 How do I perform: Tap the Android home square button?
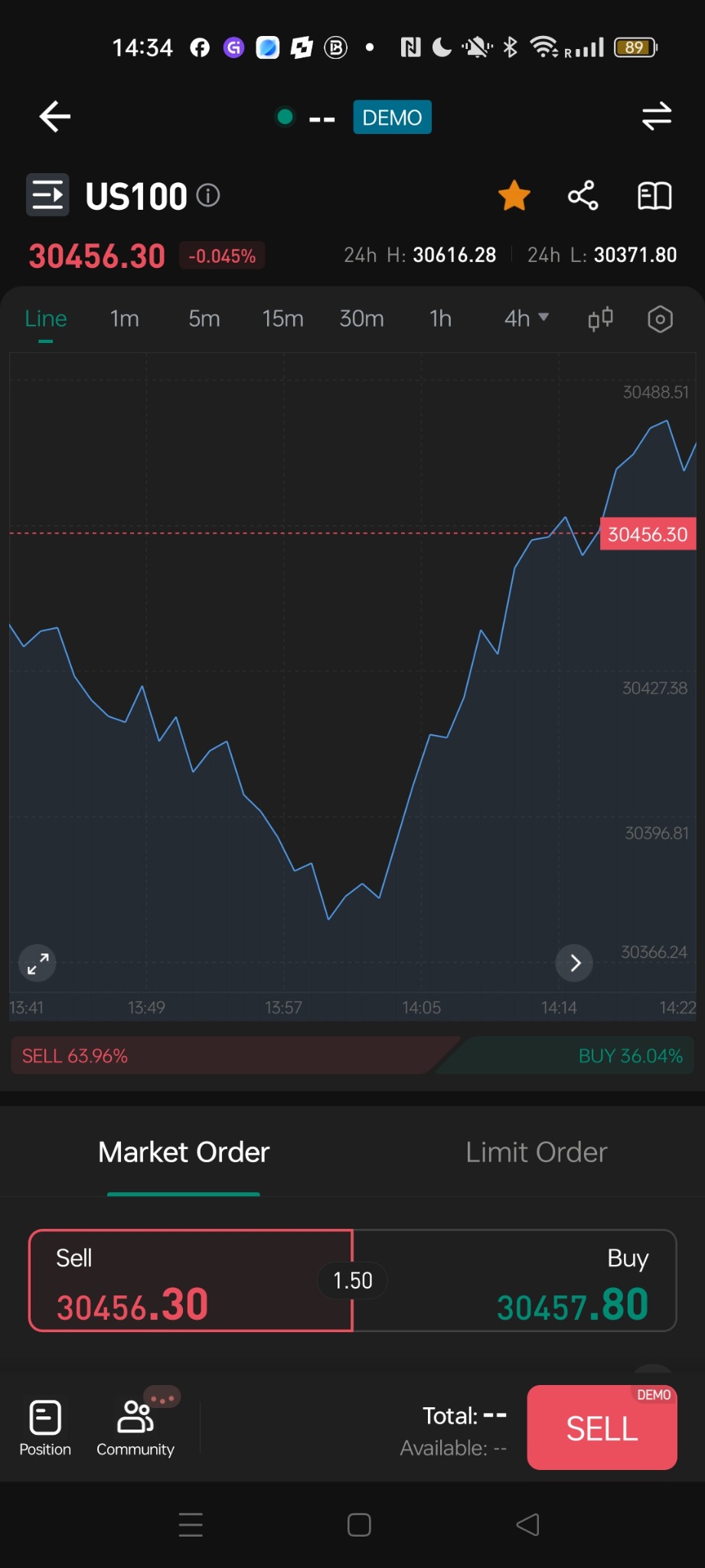coord(359,1524)
